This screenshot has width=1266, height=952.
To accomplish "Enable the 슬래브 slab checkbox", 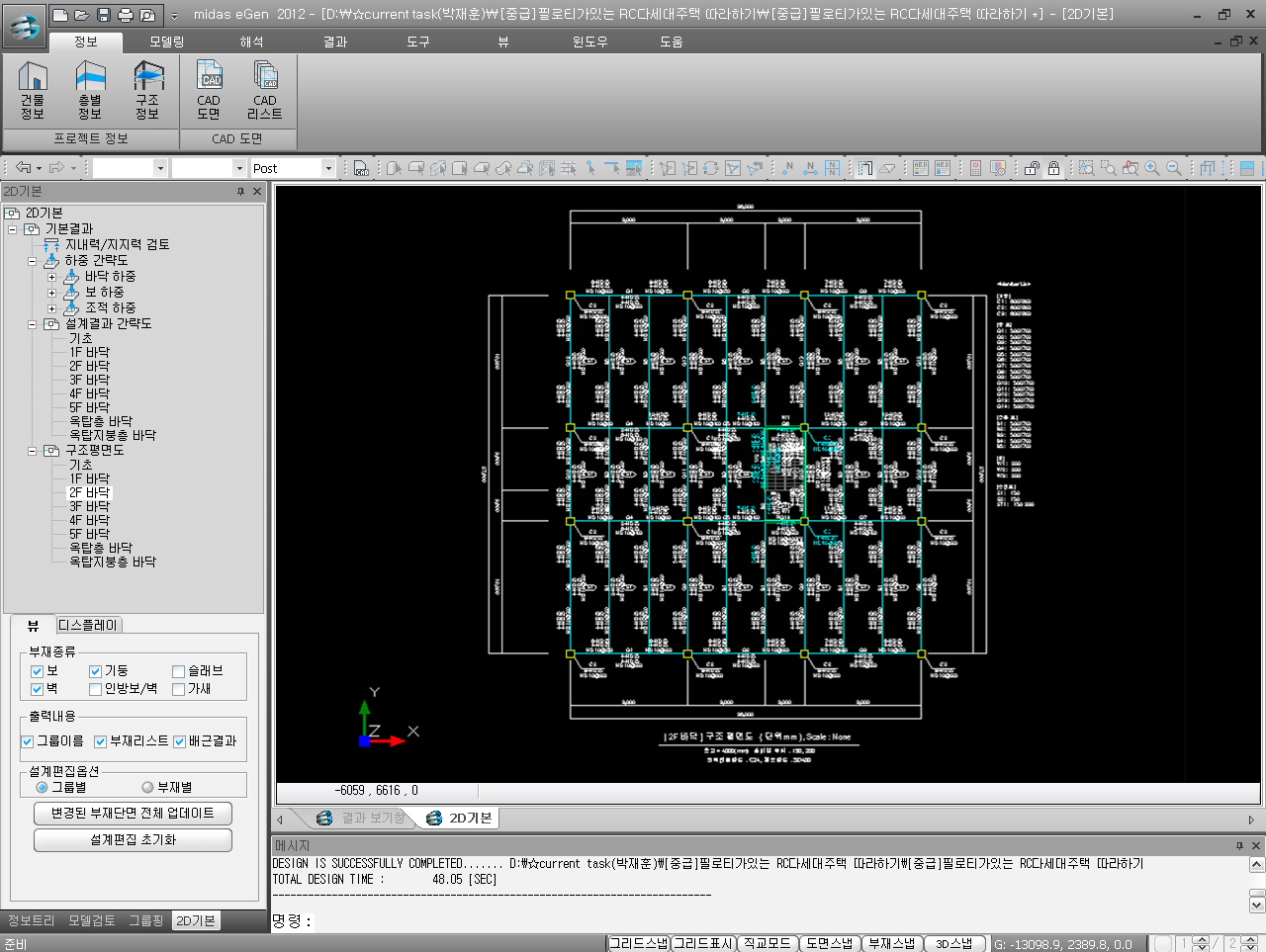I will 179,671.
